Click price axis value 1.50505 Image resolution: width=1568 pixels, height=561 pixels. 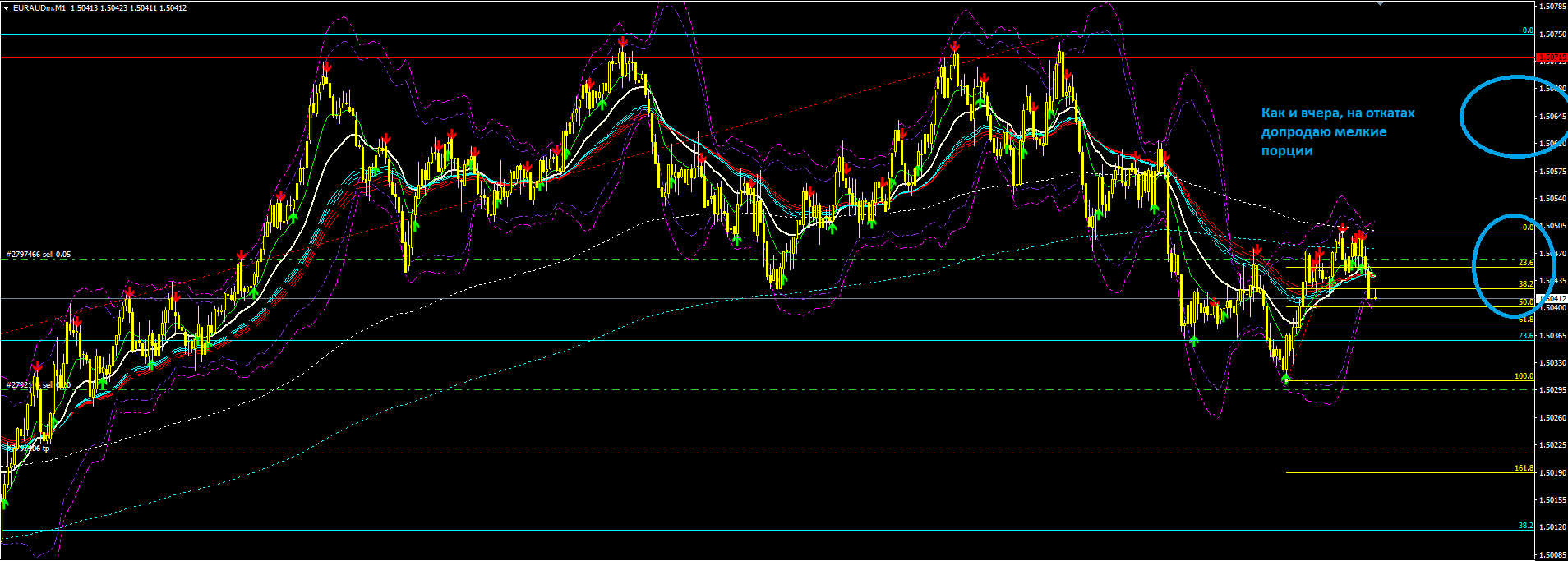1552,226
